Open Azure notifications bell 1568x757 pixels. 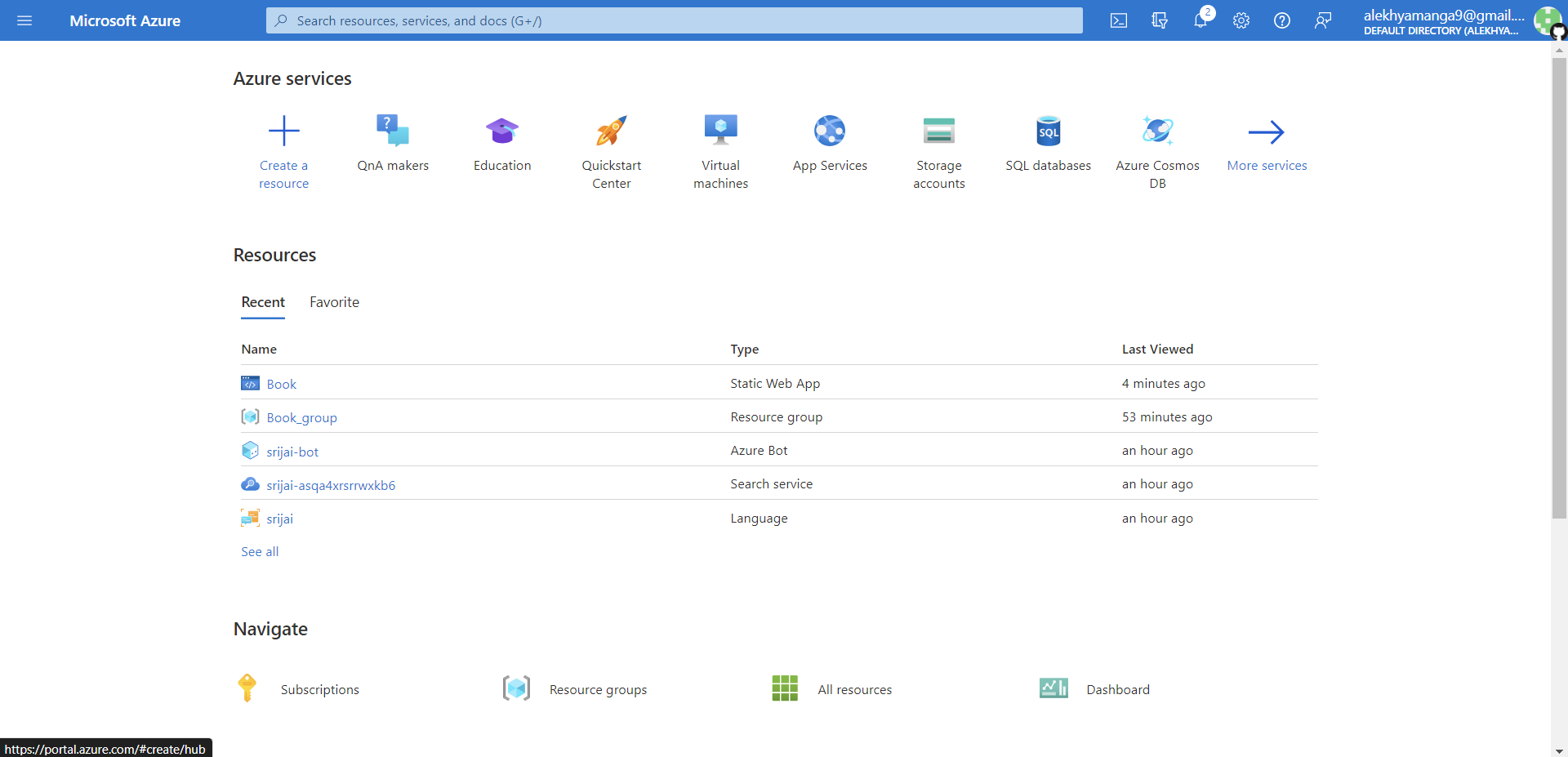[1200, 20]
